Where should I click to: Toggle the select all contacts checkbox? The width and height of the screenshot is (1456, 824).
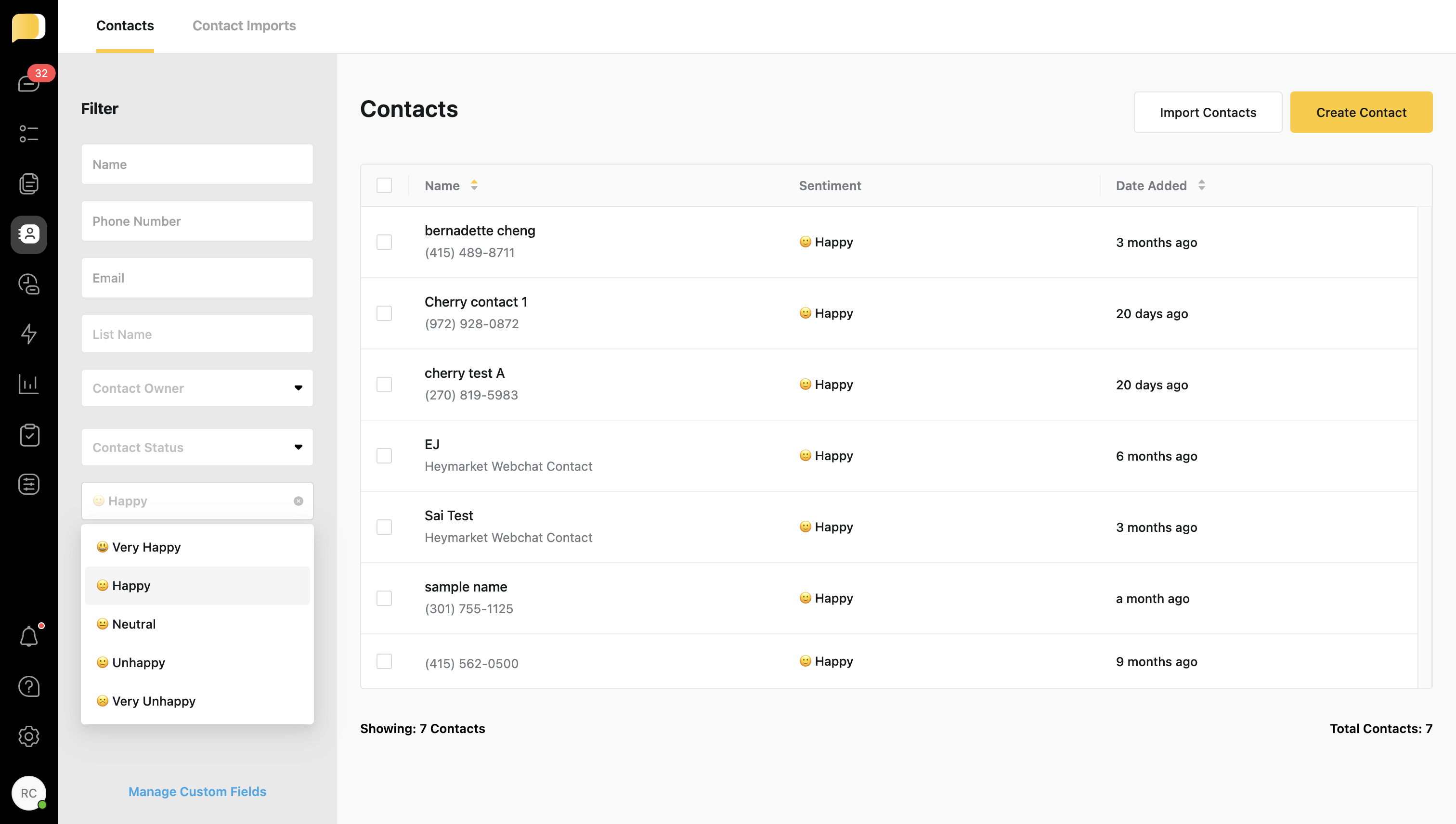click(384, 186)
